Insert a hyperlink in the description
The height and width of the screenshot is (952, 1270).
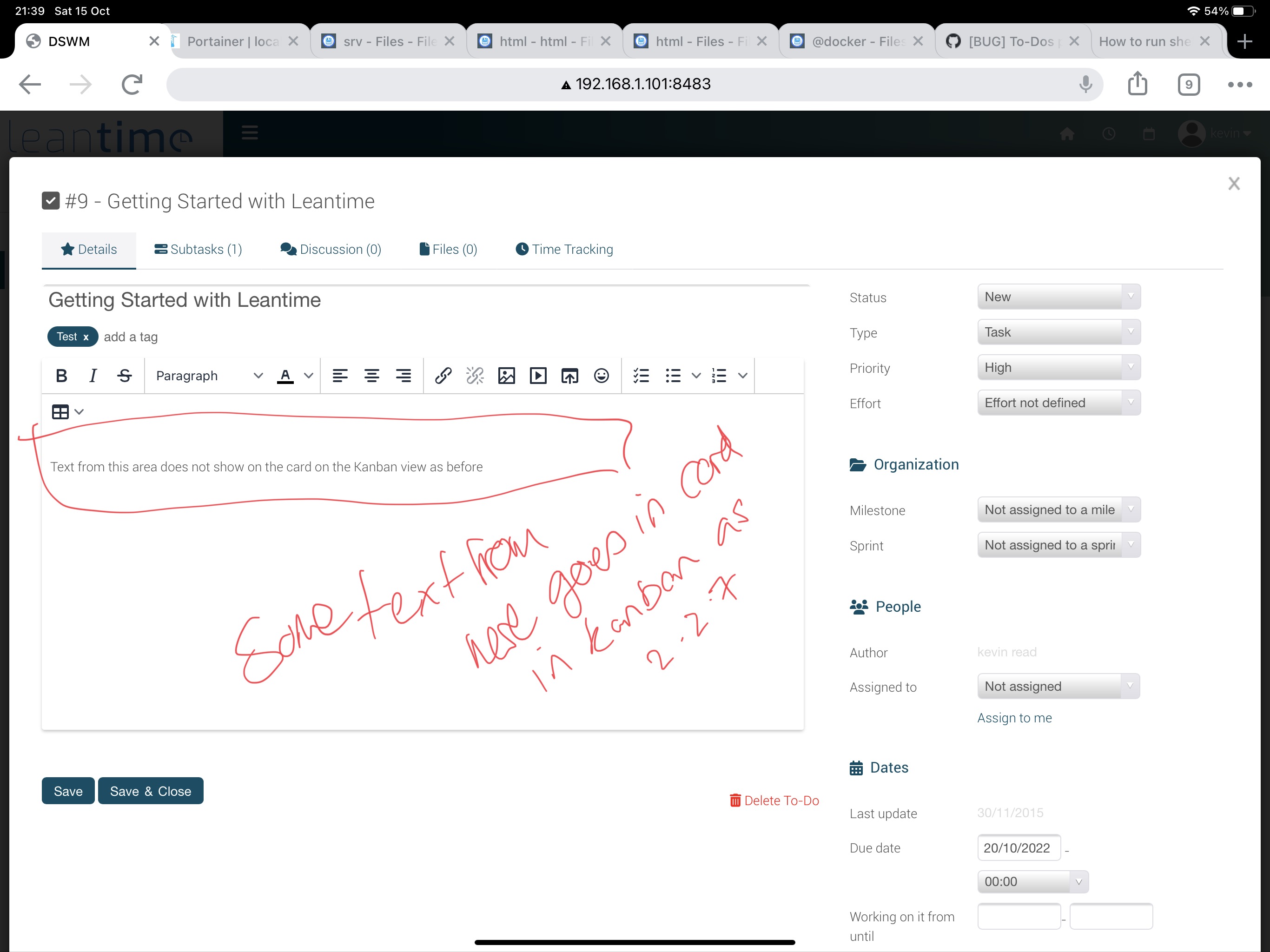pos(442,376)
